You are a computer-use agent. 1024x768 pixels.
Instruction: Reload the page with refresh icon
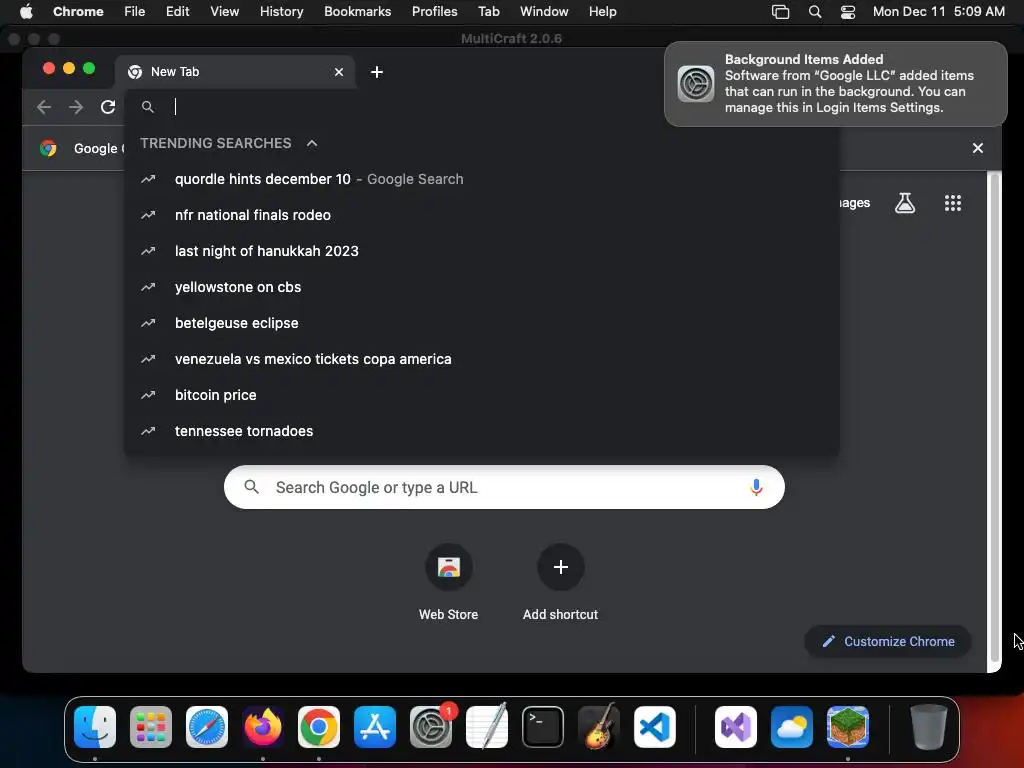coord(108,107)
